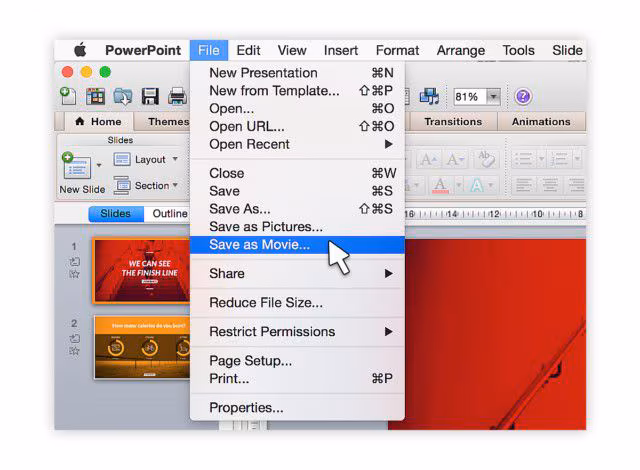This screenshot has height=470, width=640.
Task: Click the Text Effects A icon
Action: tap(477, 186)
